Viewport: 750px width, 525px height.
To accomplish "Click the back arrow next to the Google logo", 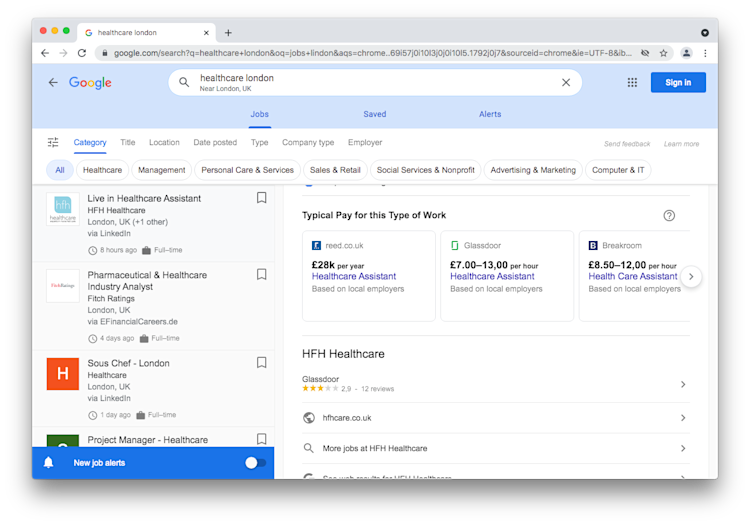I will [53, 82].
